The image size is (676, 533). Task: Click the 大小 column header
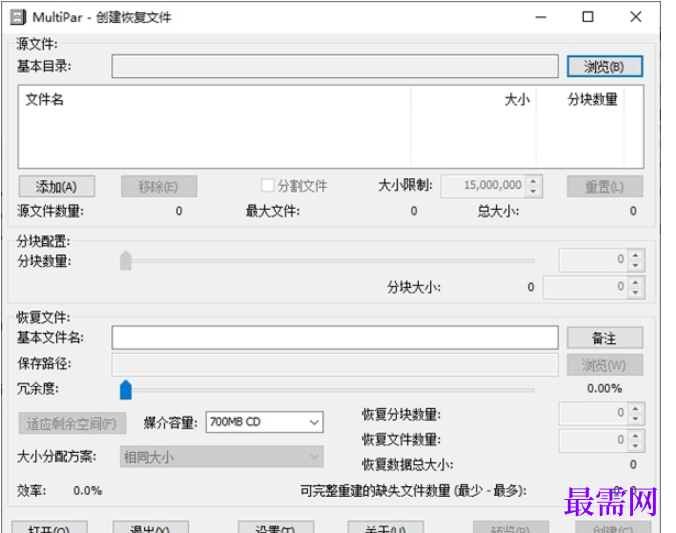[517, 100]
